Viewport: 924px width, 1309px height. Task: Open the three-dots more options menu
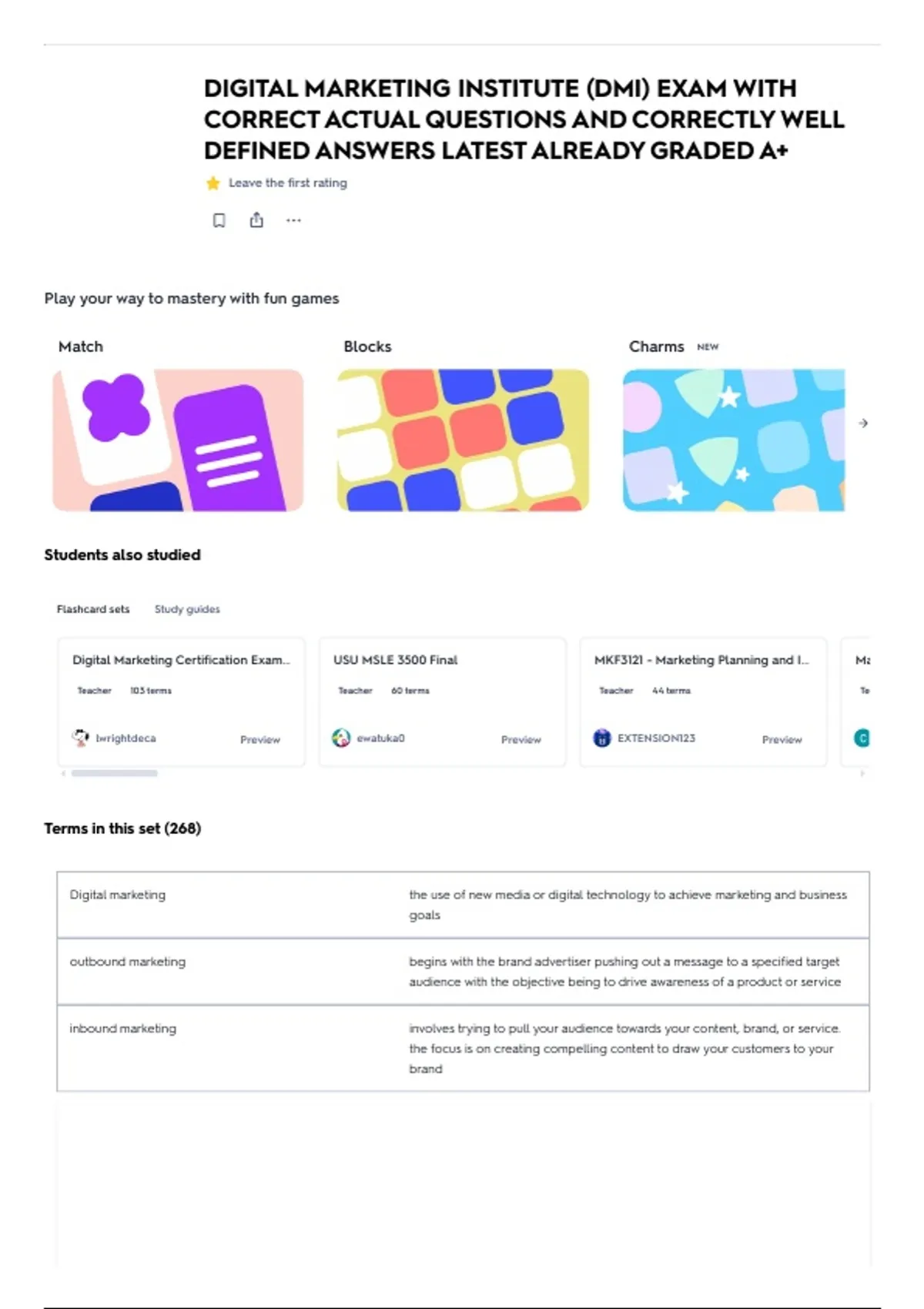coord(293,220)
